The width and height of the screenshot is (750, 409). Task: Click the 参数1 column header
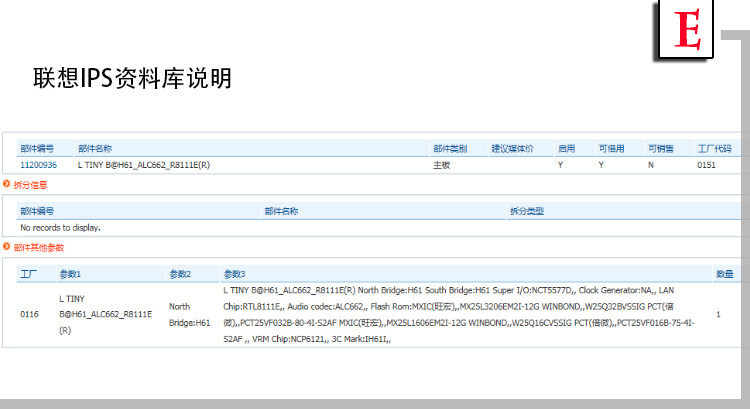[70, 274]
